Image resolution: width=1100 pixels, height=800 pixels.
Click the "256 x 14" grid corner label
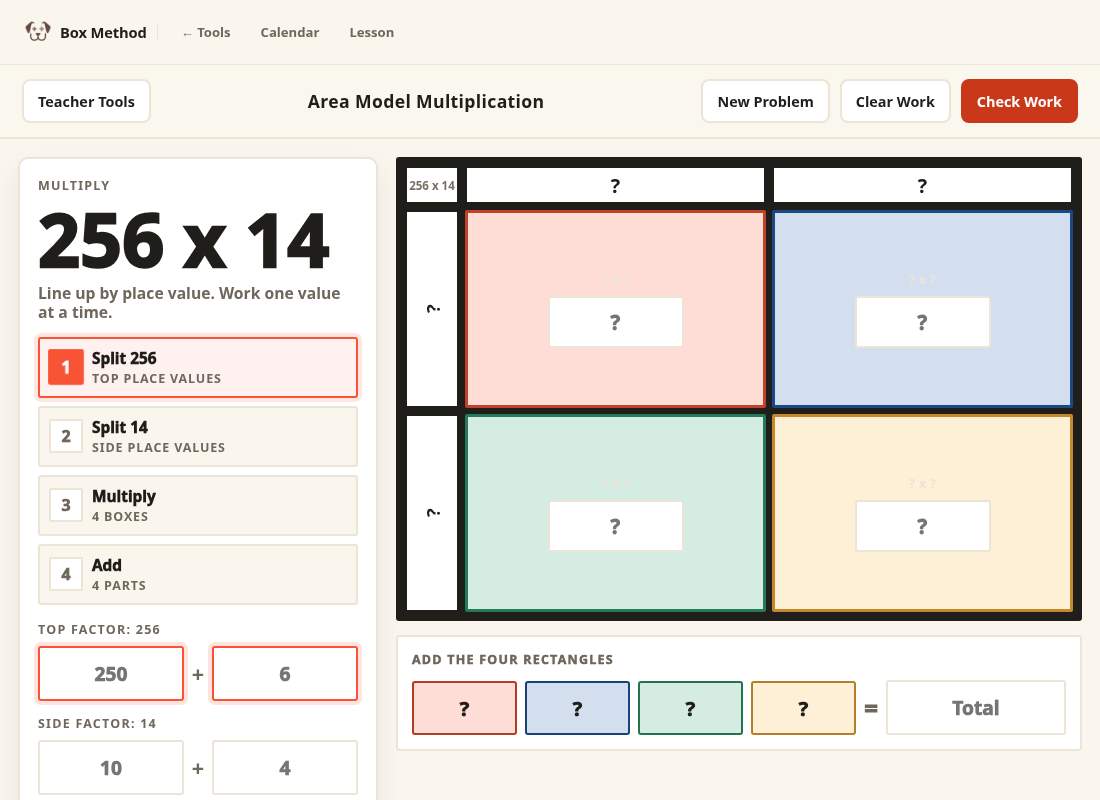[x=432, y=185]
